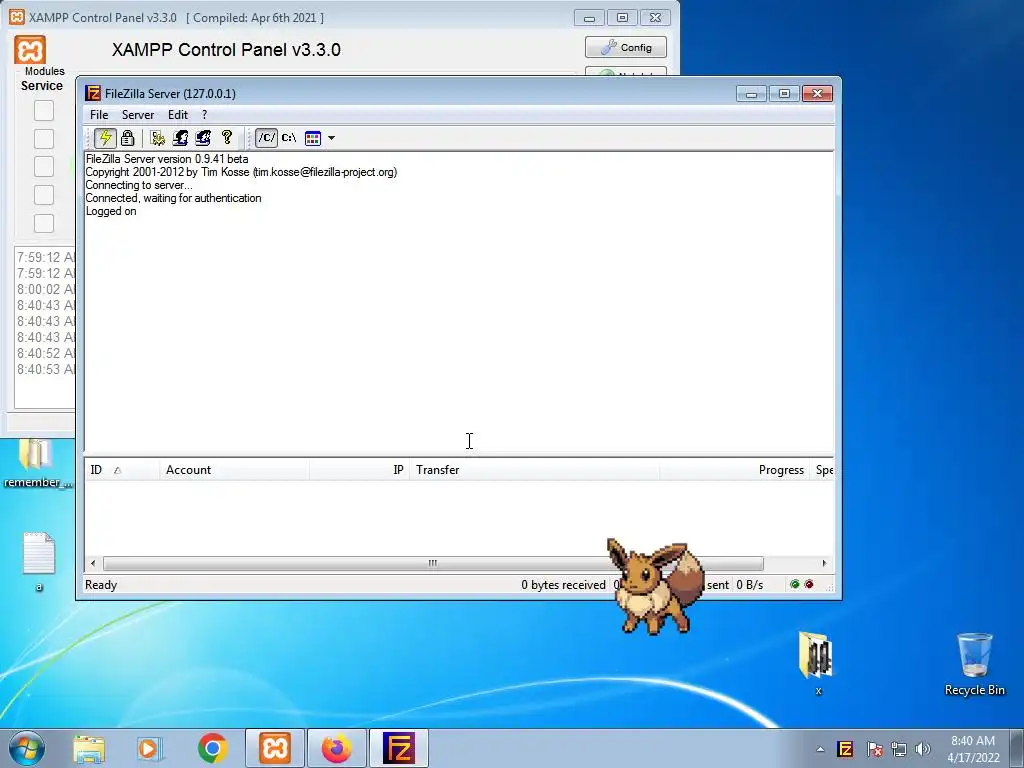Toggle the lightning Active server icon
This screenshot has width=1024, height=768.
click(x=105, y=138)
